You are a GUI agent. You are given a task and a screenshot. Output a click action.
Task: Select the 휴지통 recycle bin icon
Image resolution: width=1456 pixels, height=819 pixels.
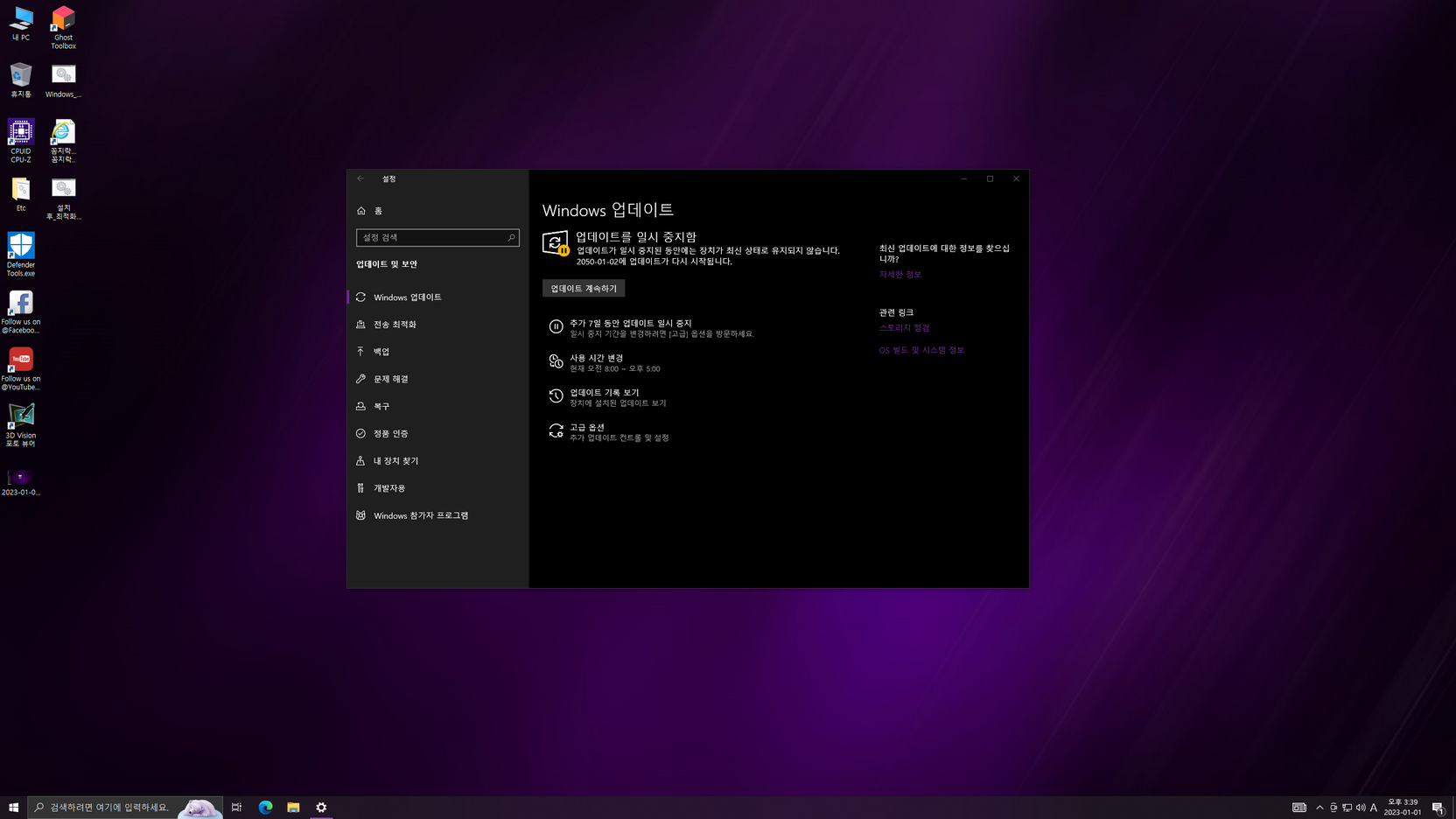pos(21,80)
